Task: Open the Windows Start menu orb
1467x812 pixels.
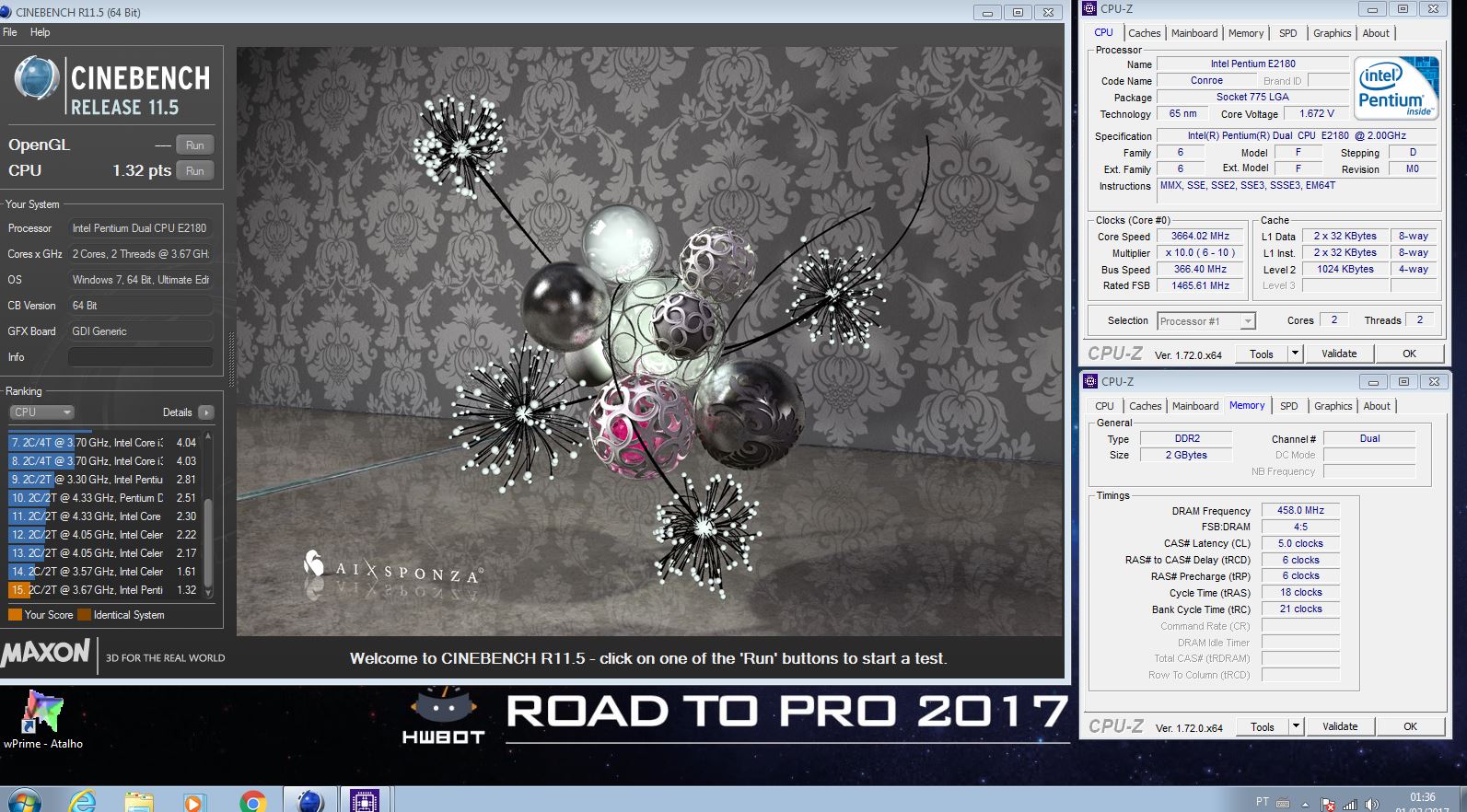Action: point(25,802)
